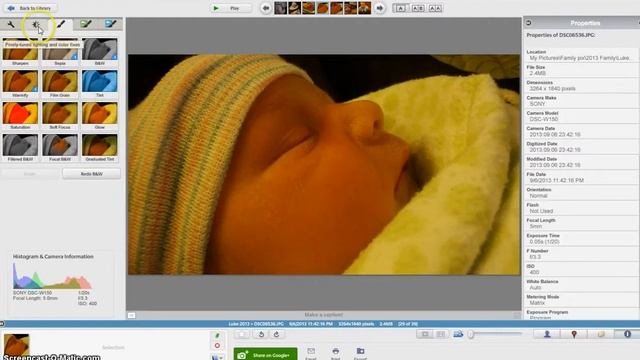
Task: Open the wrench basic fixes tab
Action: [x=11, y=24]
